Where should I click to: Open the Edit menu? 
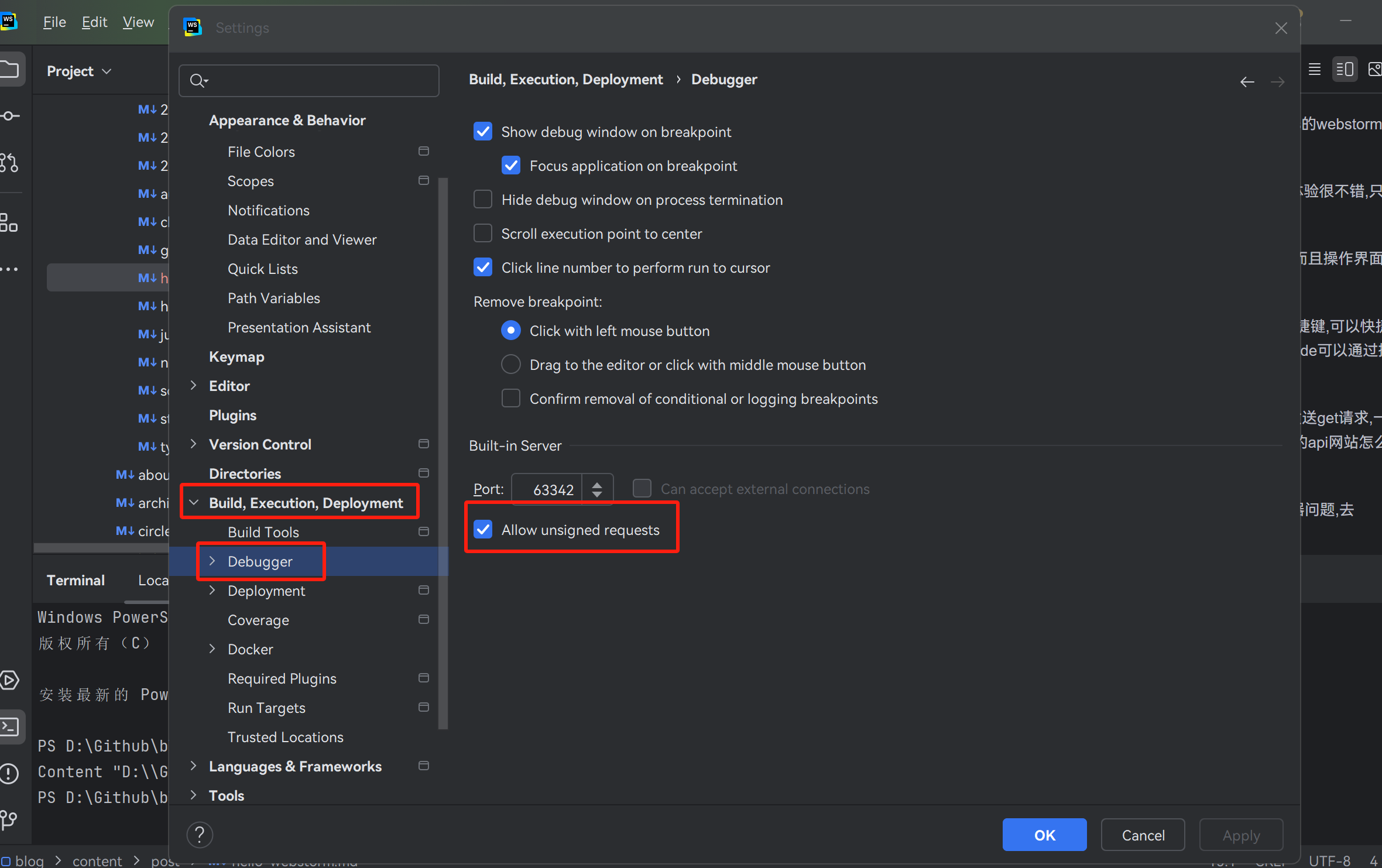(94, 22)
